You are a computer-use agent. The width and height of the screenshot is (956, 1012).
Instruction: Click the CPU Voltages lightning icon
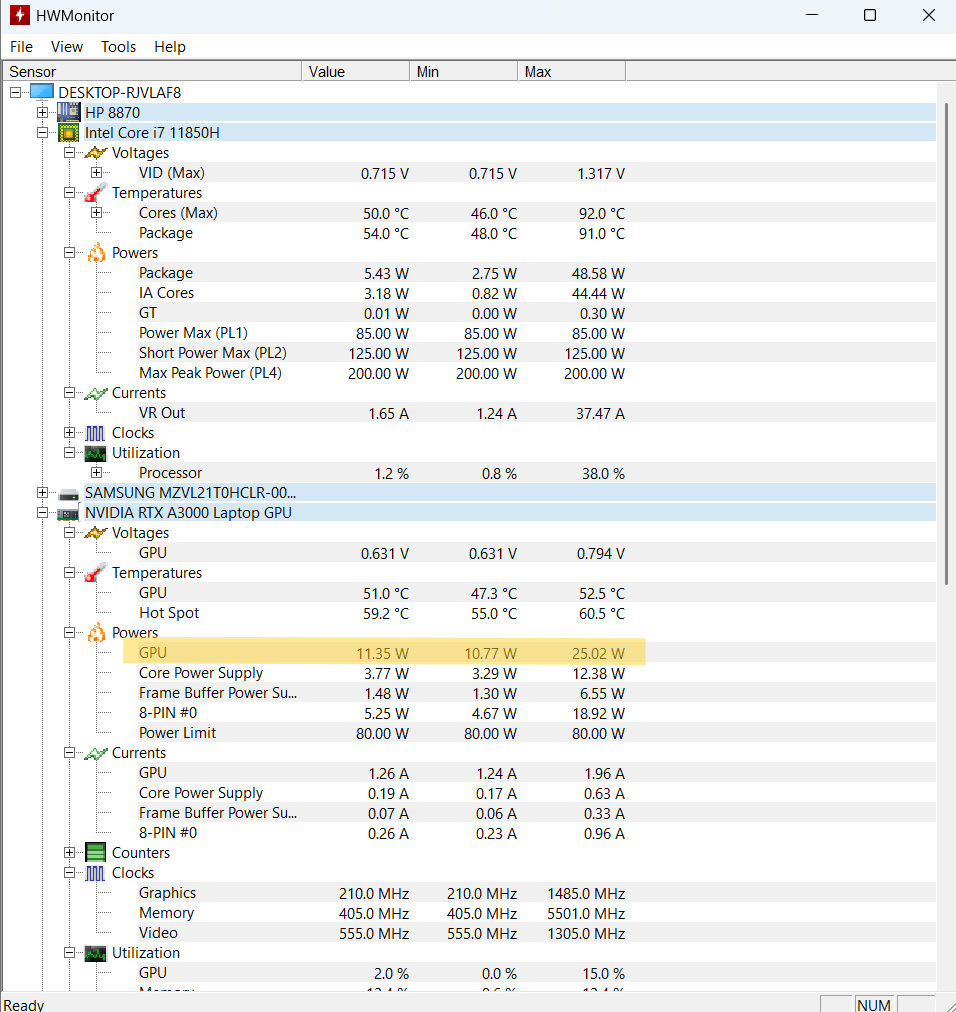click(x=96, y=153)
